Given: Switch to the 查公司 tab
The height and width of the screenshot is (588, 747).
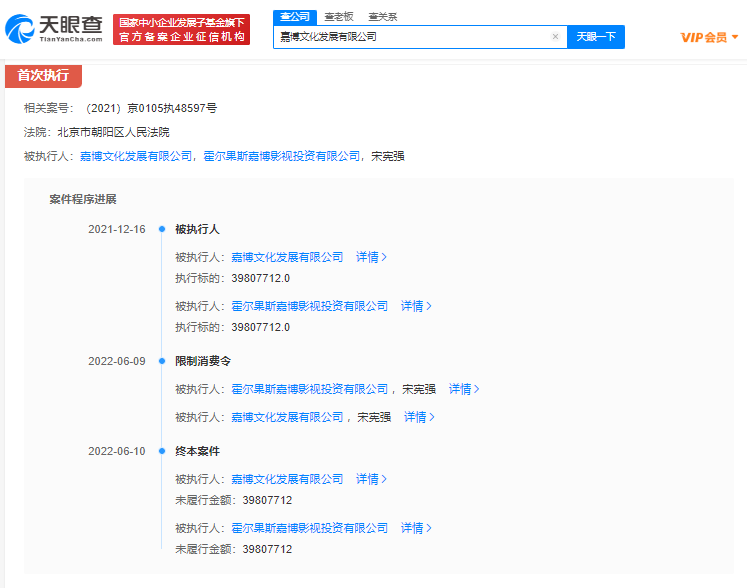Looking at the screenshot, I should pos(295,17).
